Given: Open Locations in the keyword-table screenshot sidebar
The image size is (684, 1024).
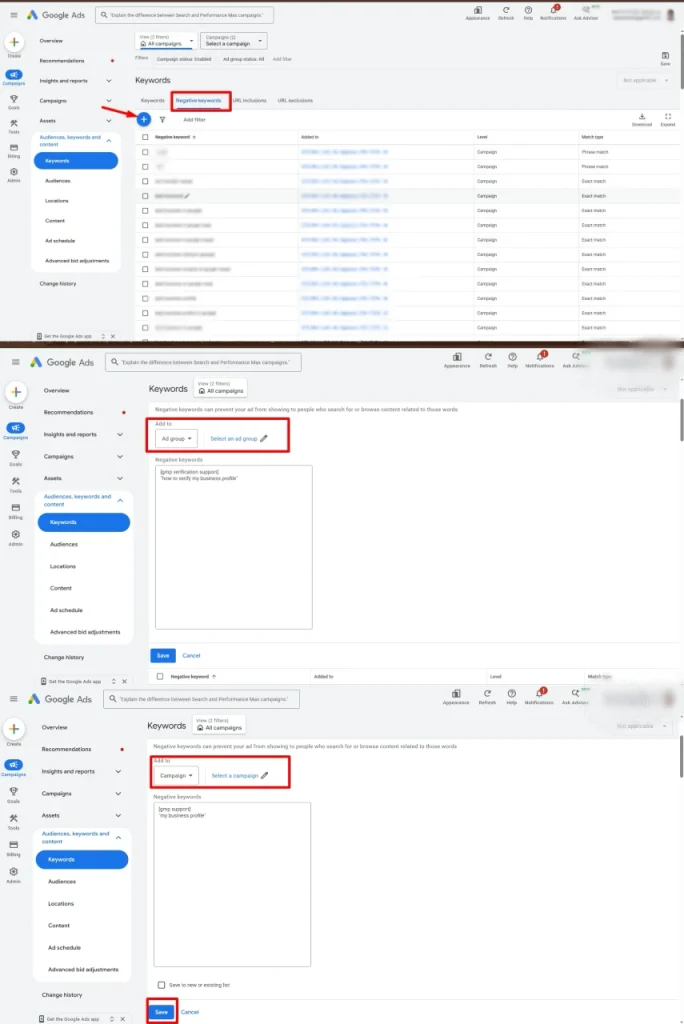Looking at the screenshot, I should click(x=57, y=200).
